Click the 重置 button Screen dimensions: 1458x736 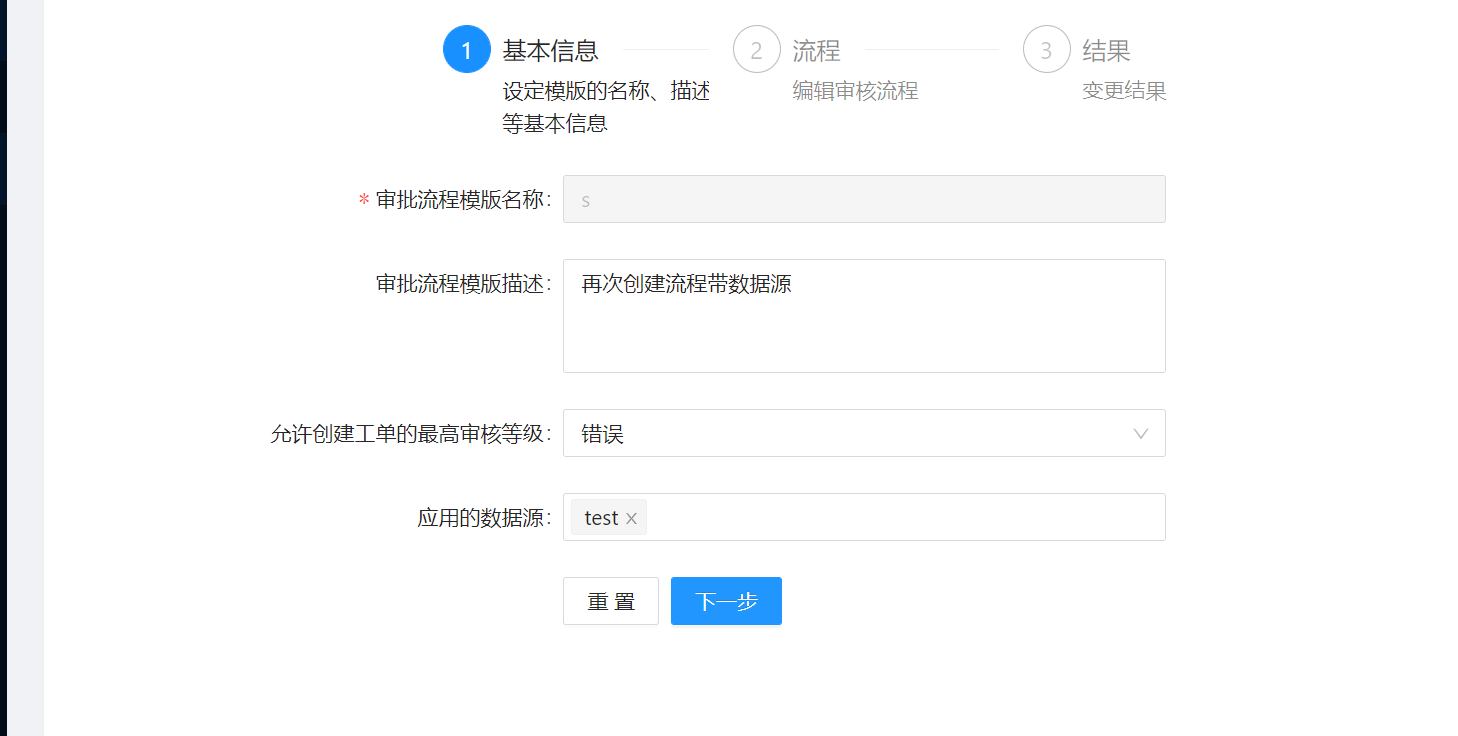611,601
